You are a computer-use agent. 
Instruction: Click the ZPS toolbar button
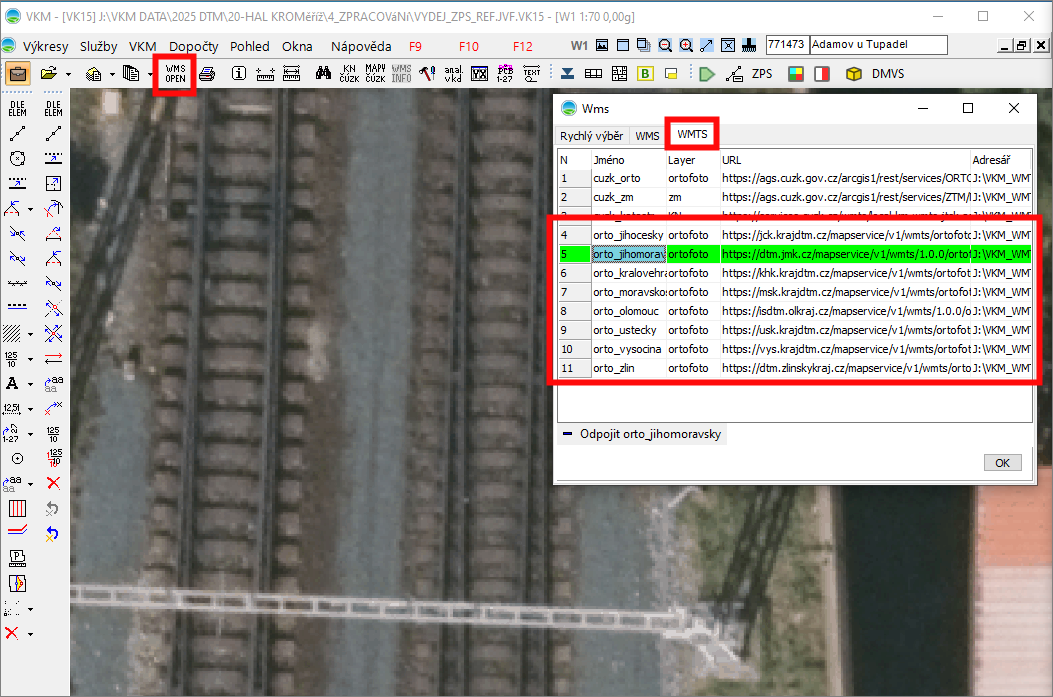(x=762, y=74)
